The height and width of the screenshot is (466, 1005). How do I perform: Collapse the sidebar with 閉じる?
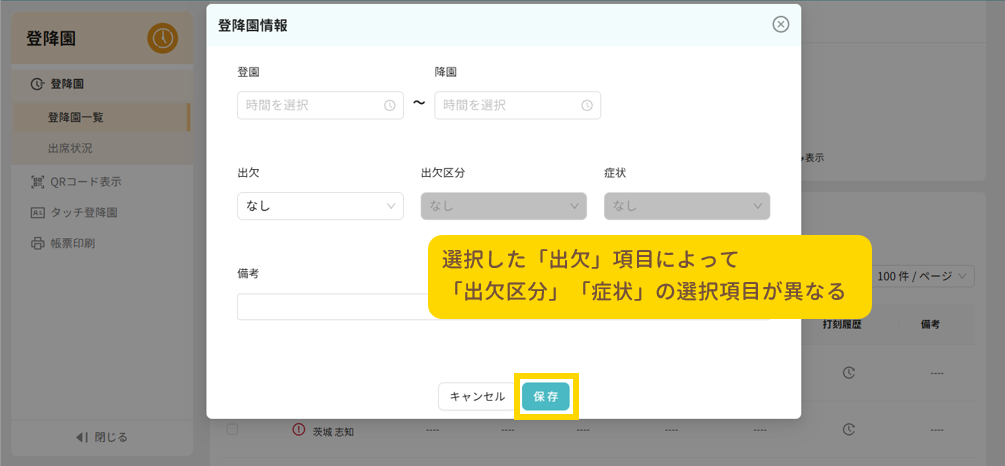tap(102, 437)
